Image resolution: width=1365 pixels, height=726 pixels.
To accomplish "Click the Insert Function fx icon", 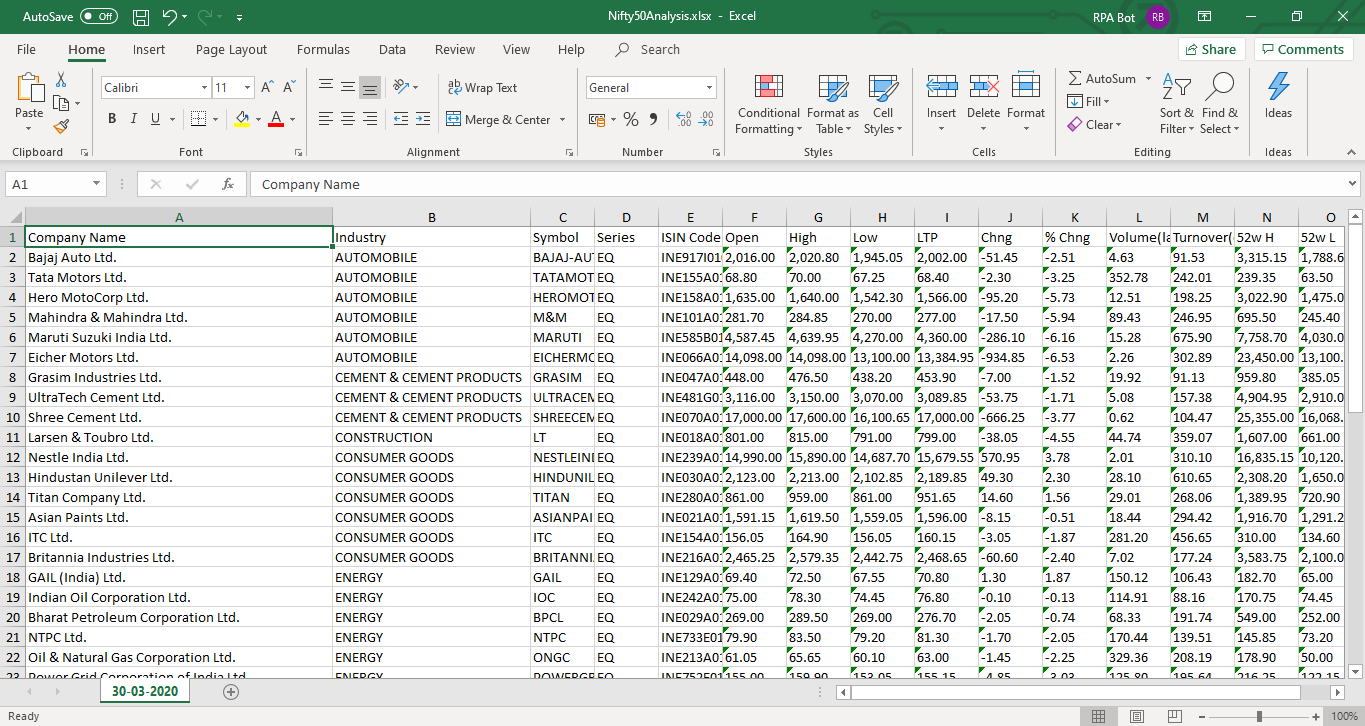I will tap(228, 184).
